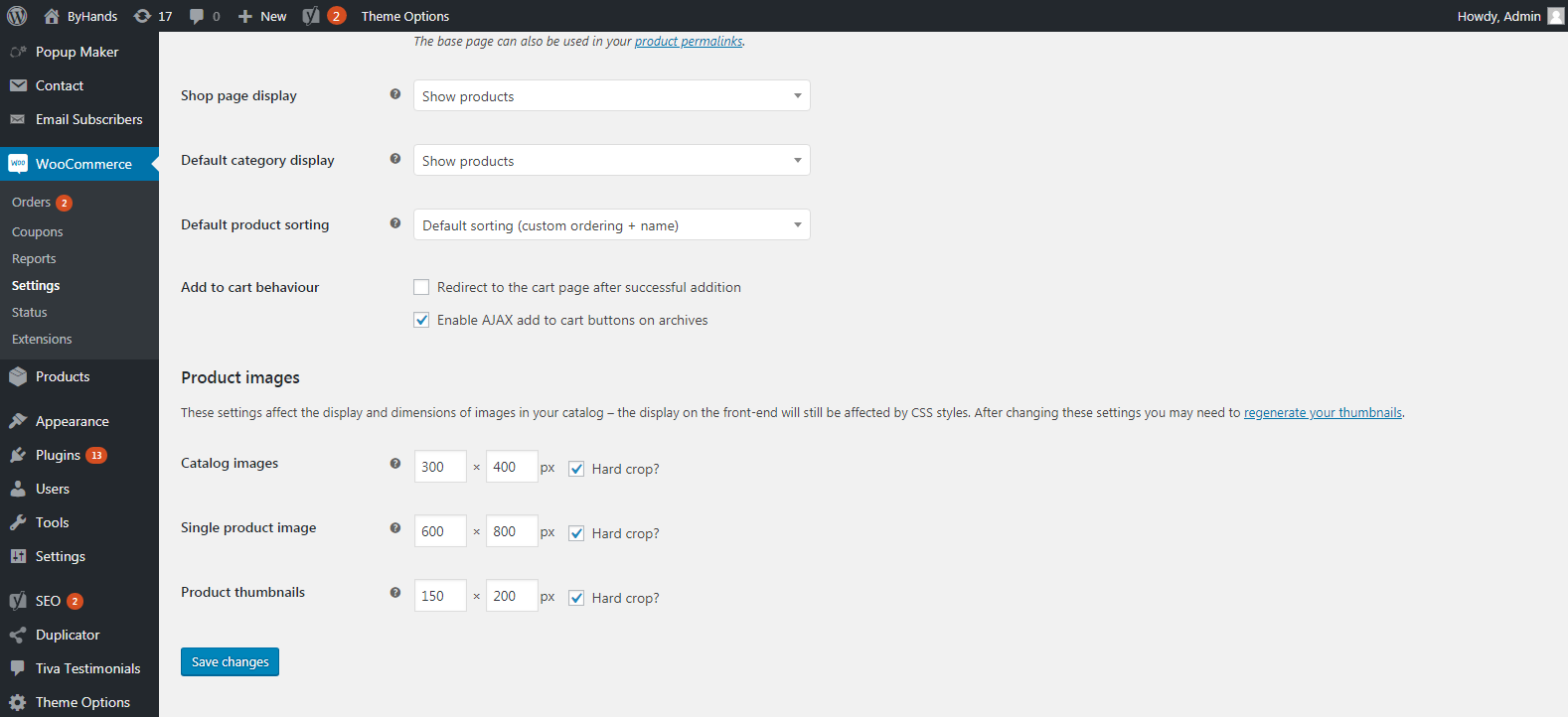Click the Save changes button
The width and height of the screenshot is (1568, 717).
pyautogui.click(x=230, y=661)
